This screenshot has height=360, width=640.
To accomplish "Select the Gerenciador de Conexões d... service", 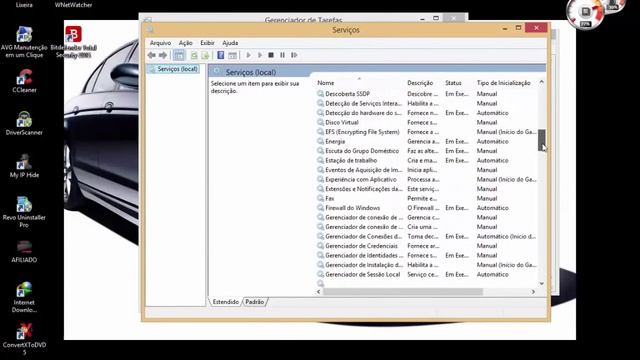I will 427,236.
